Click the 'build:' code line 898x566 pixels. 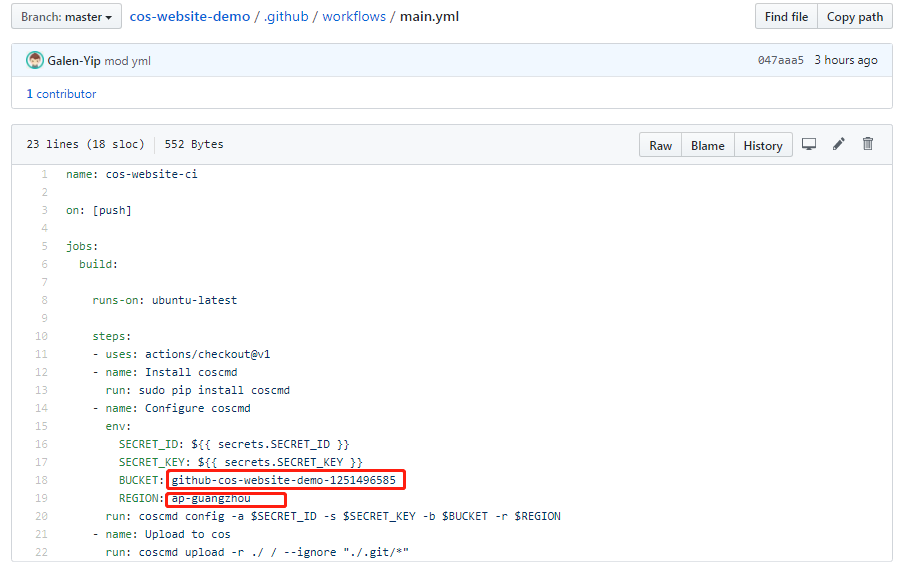tap(99, 264)
